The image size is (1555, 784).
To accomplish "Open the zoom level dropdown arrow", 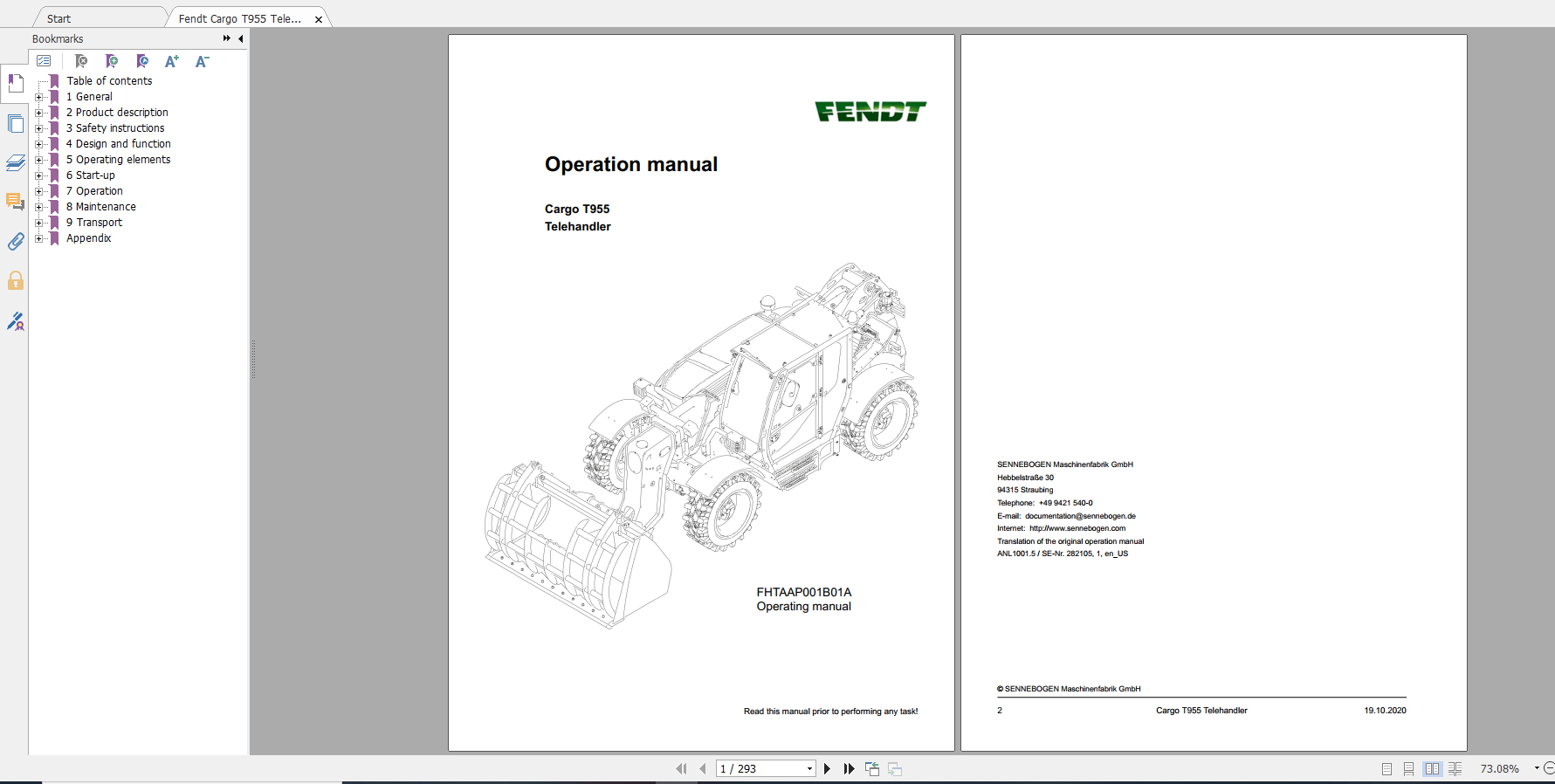I will coord(1537,768).
